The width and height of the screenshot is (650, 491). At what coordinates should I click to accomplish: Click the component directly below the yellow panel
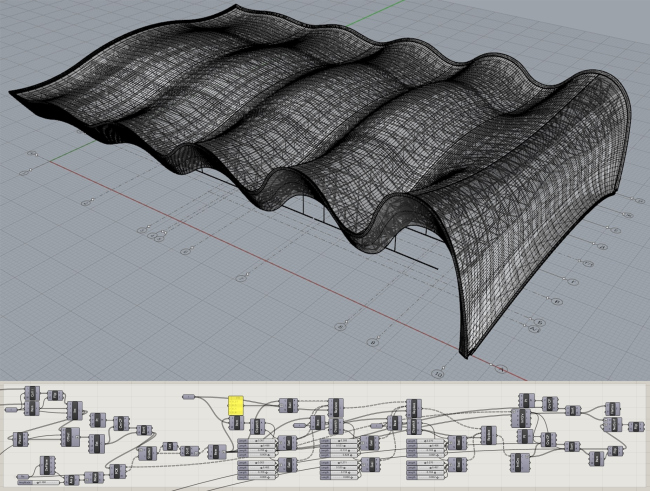click(236, 423)
